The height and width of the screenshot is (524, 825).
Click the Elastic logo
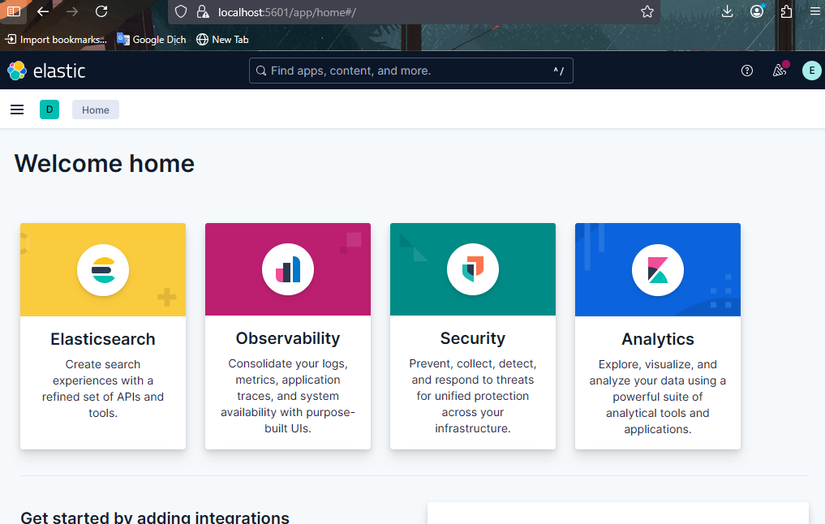pyautogui.click(x=46, y=70)
